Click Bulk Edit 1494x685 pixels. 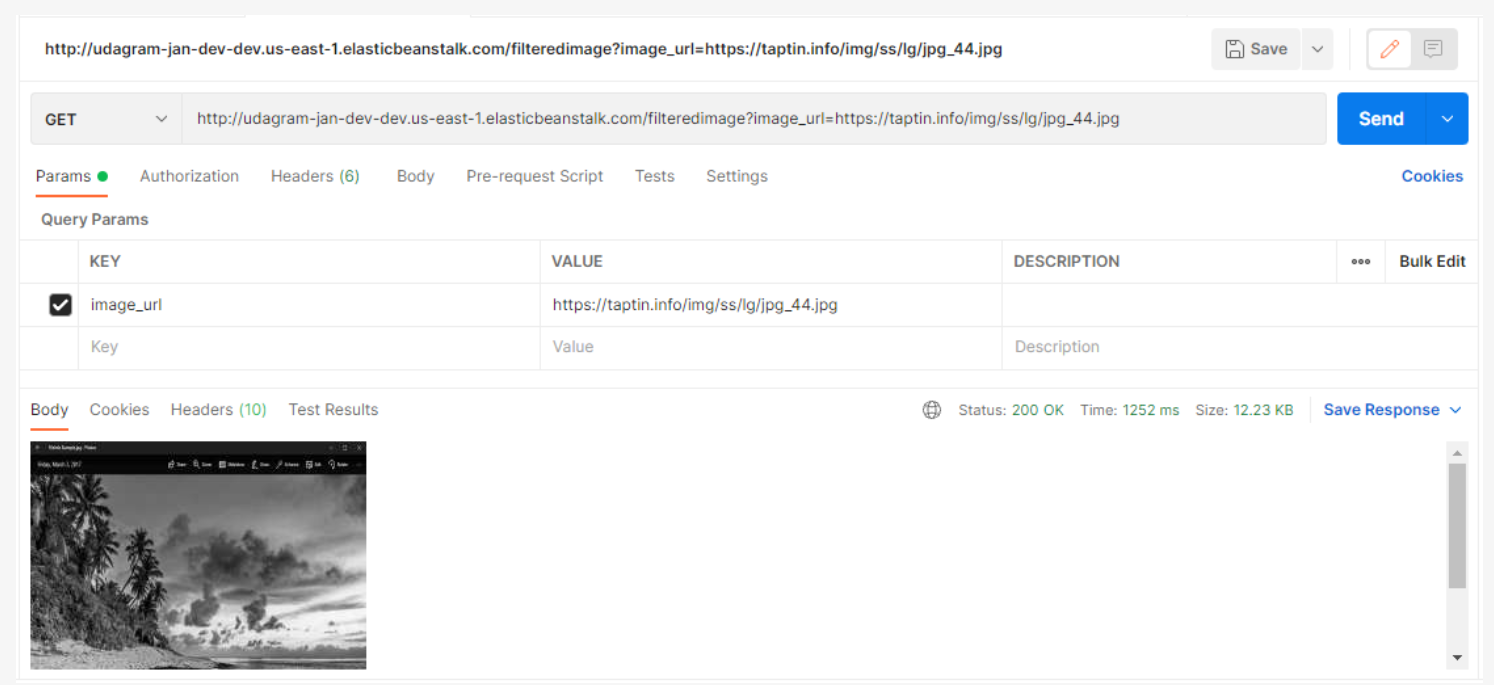1432,261
